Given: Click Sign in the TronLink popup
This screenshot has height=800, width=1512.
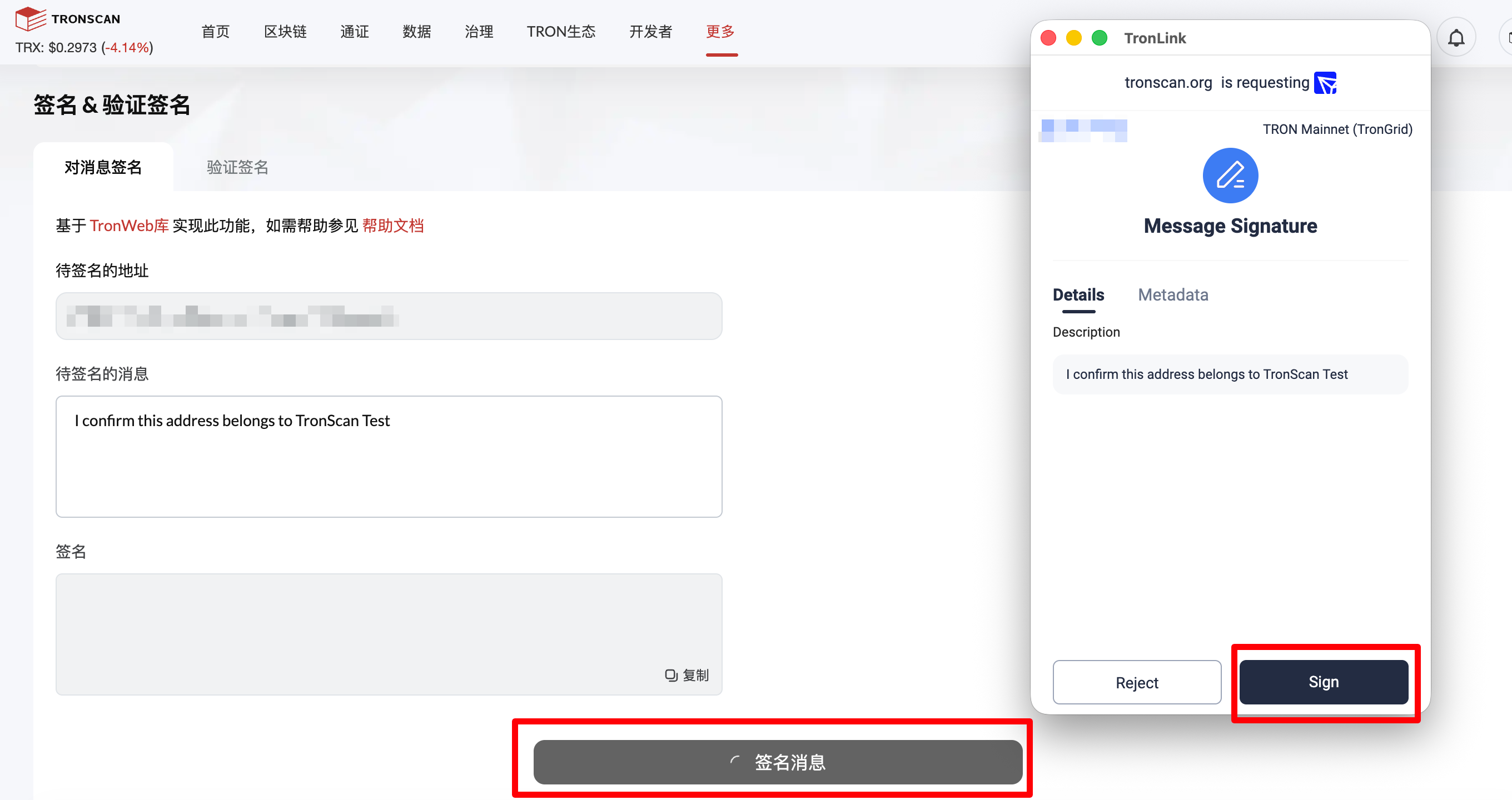Looking at the screenshot, I should pyautogui.click(x=1324, y=682).
